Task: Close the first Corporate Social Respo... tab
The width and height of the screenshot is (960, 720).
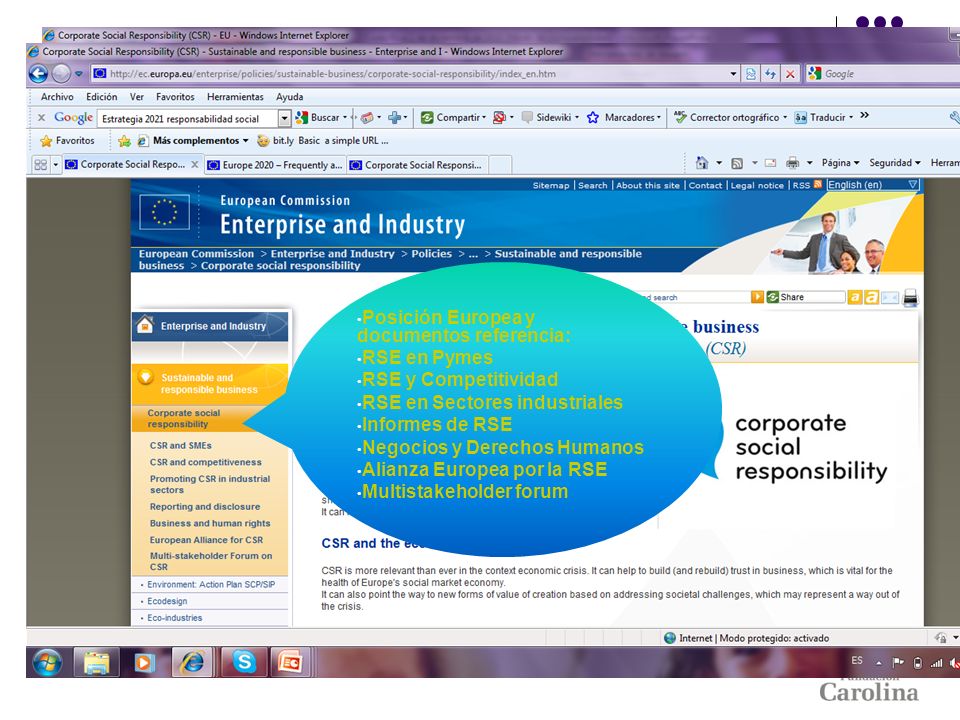Action: 195,165
